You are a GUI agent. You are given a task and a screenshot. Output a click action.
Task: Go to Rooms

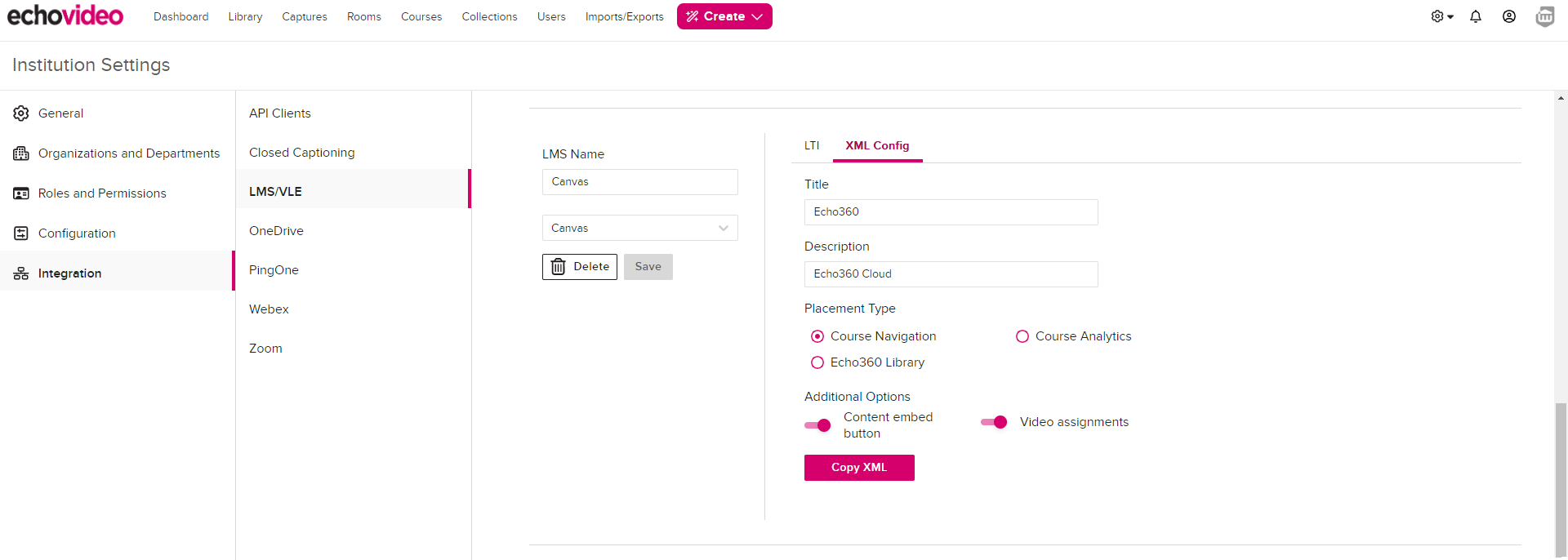point(364,16)
